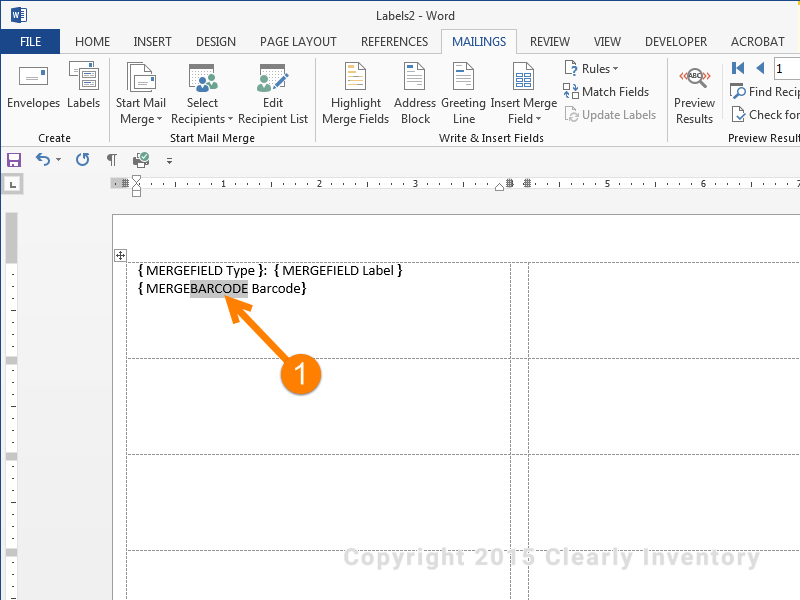Open the Envelopes tool
The width and height of the screenshot is (800, 600).
pyautogui.click(x=33, y=87)
